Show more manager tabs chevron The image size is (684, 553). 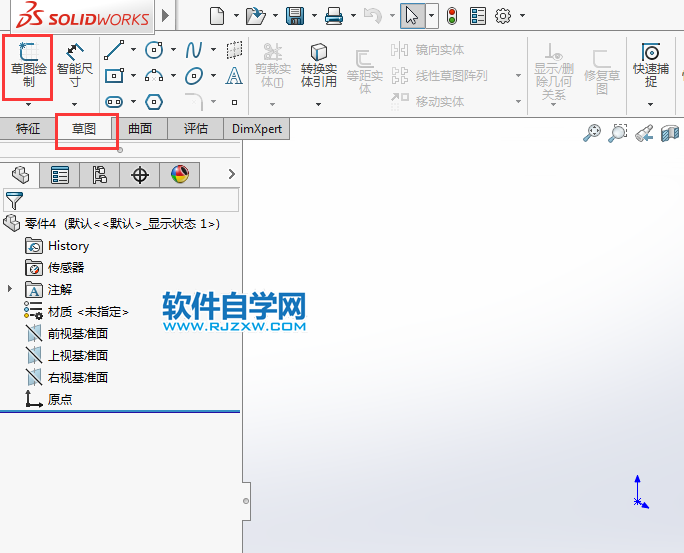point(232,174)
